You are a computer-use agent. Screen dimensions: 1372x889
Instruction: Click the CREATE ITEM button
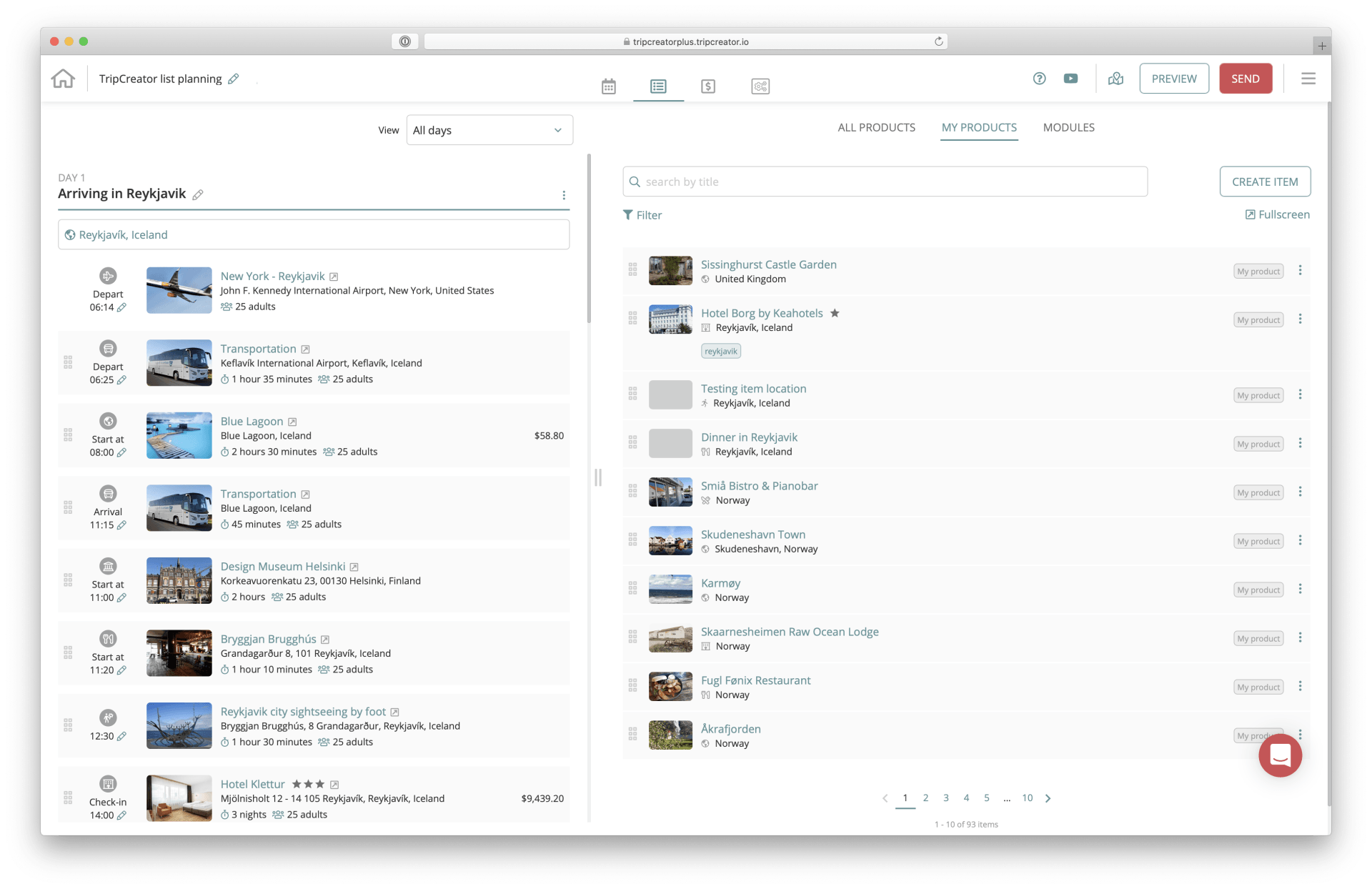tap(1264, 182)
